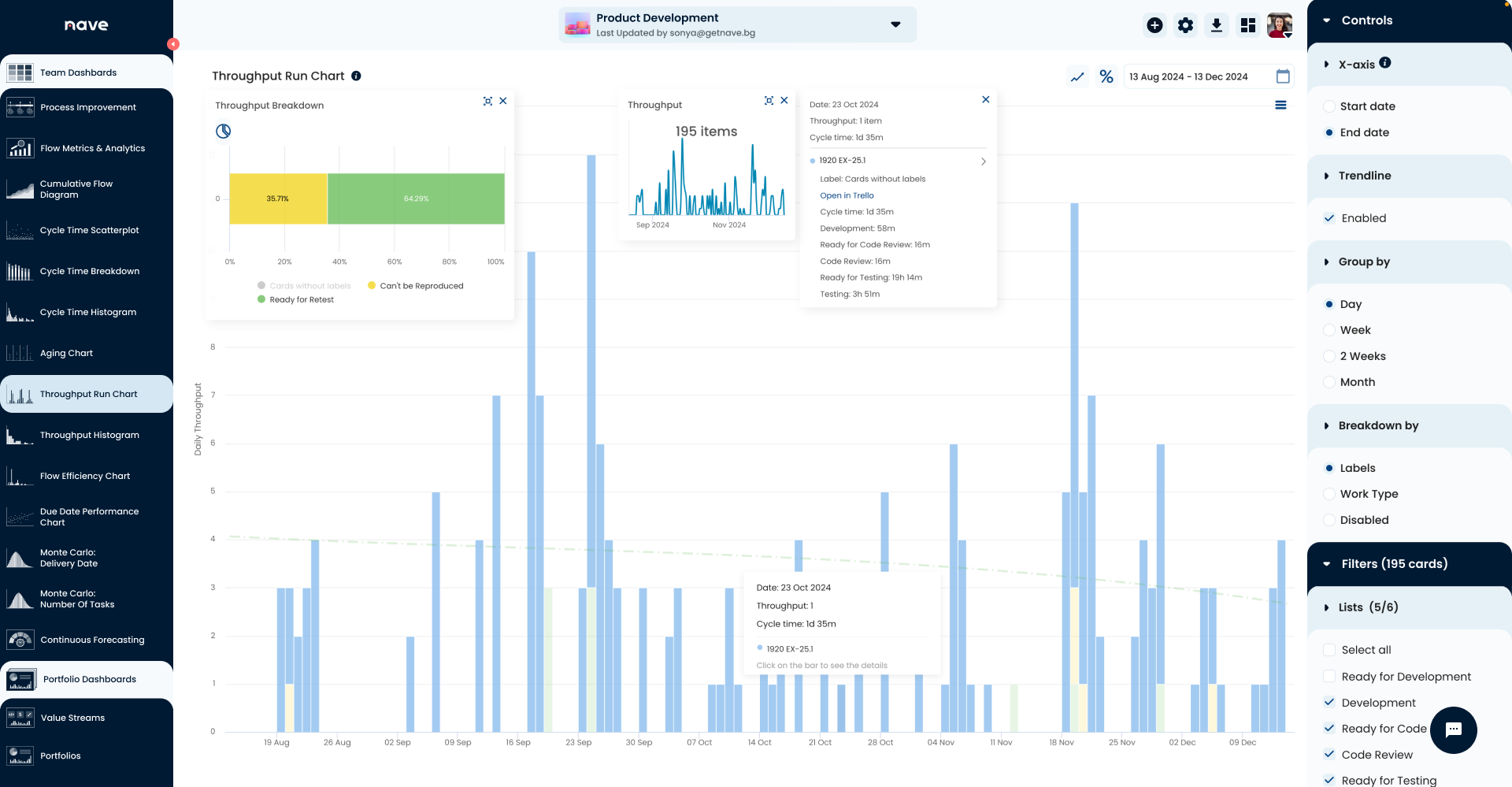
Task: Select Start date radio for X-axis
Action: coord(1329,106)
